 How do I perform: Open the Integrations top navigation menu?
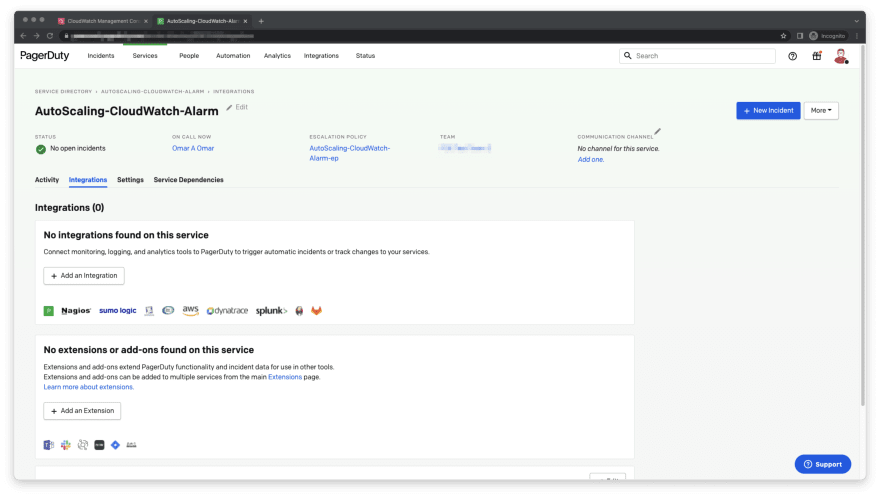point(321,56)
